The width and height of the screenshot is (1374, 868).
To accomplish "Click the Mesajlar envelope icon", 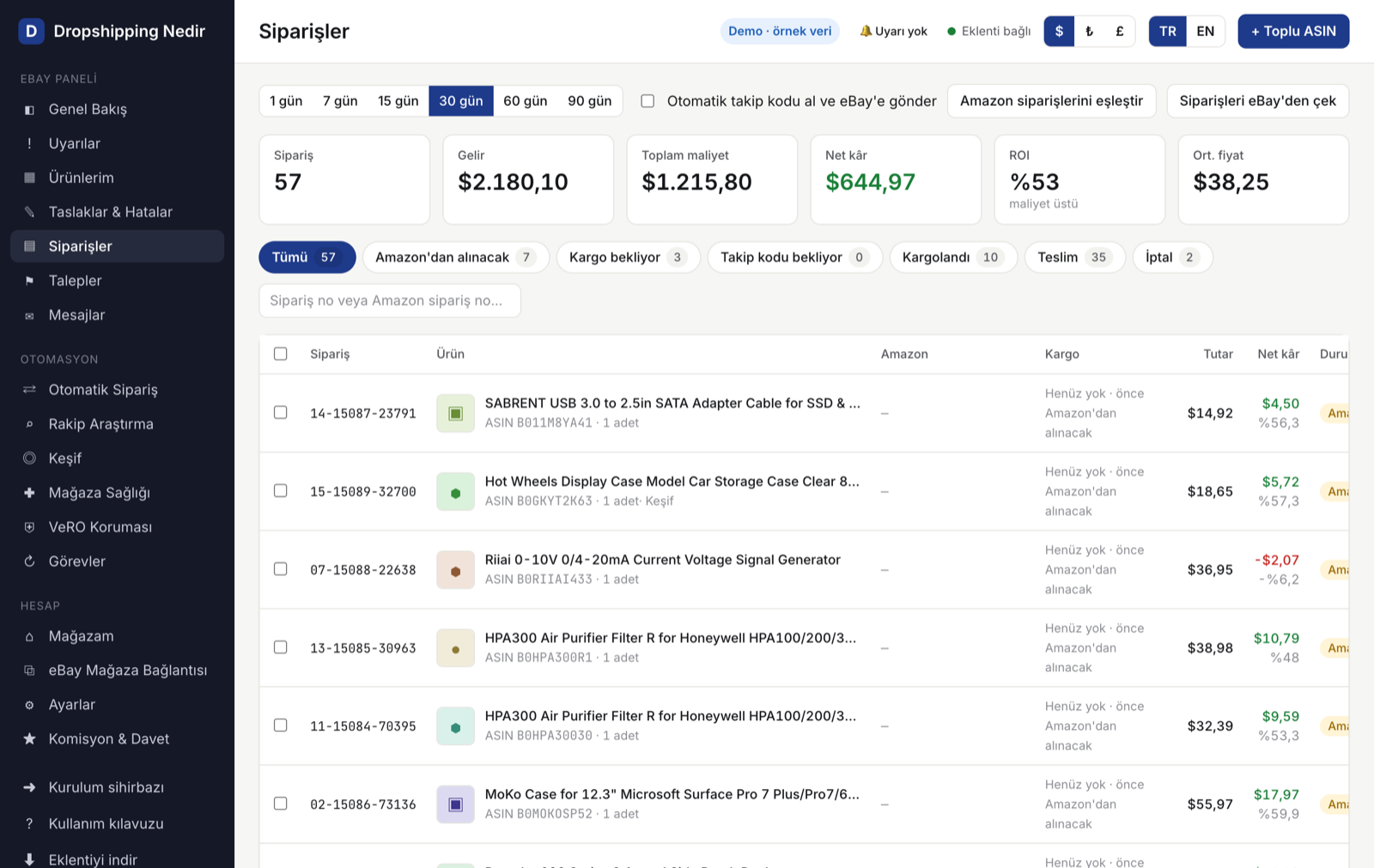I will coord(29,316).
